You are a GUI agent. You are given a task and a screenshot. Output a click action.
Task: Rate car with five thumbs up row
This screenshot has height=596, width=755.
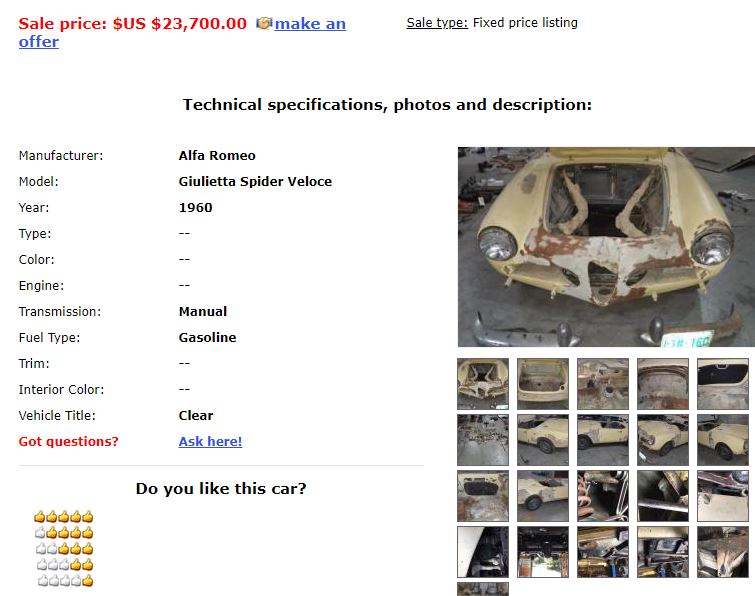pyautogui.click(x=64, y=517)
